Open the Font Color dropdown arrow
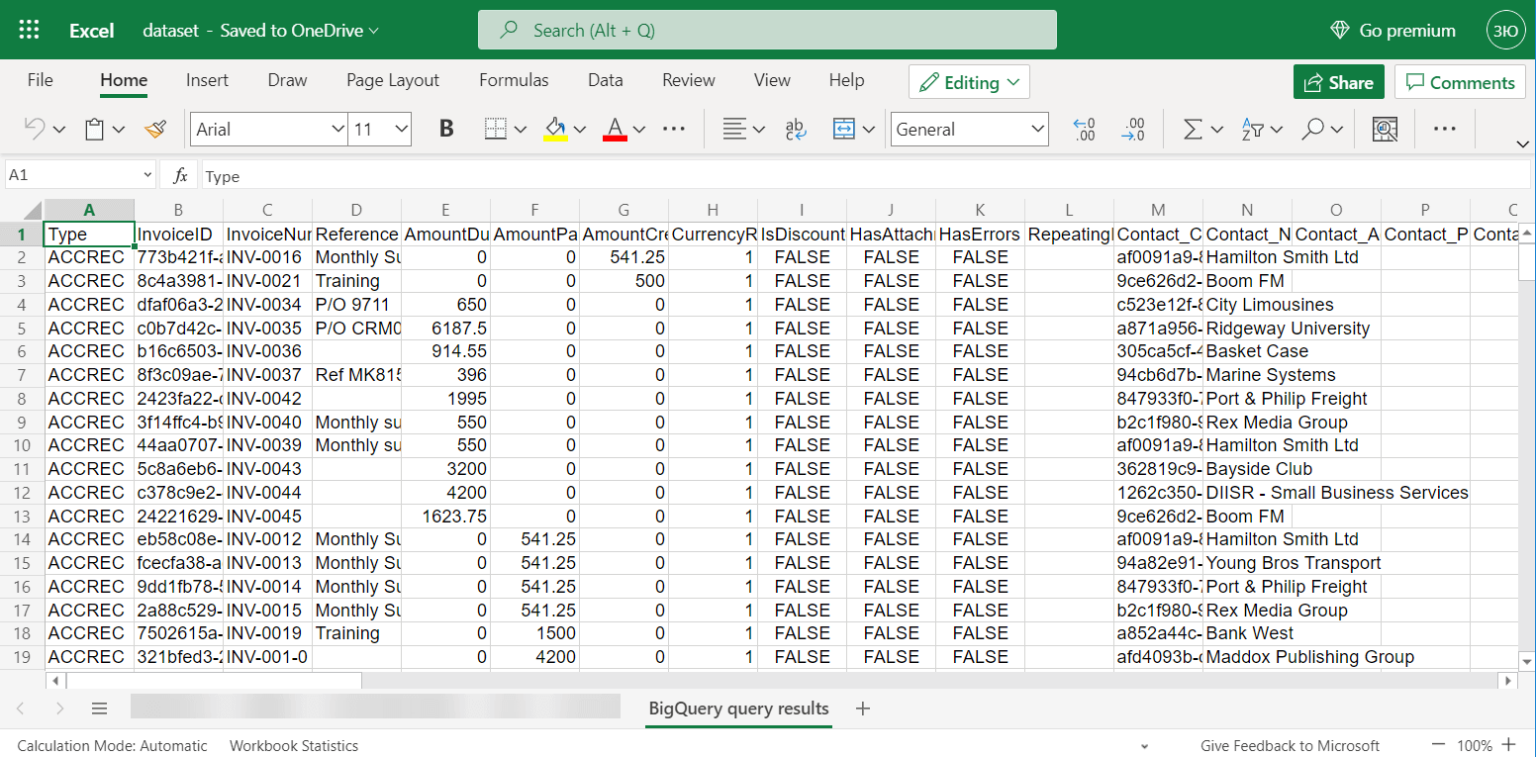 tap(639, 128)
